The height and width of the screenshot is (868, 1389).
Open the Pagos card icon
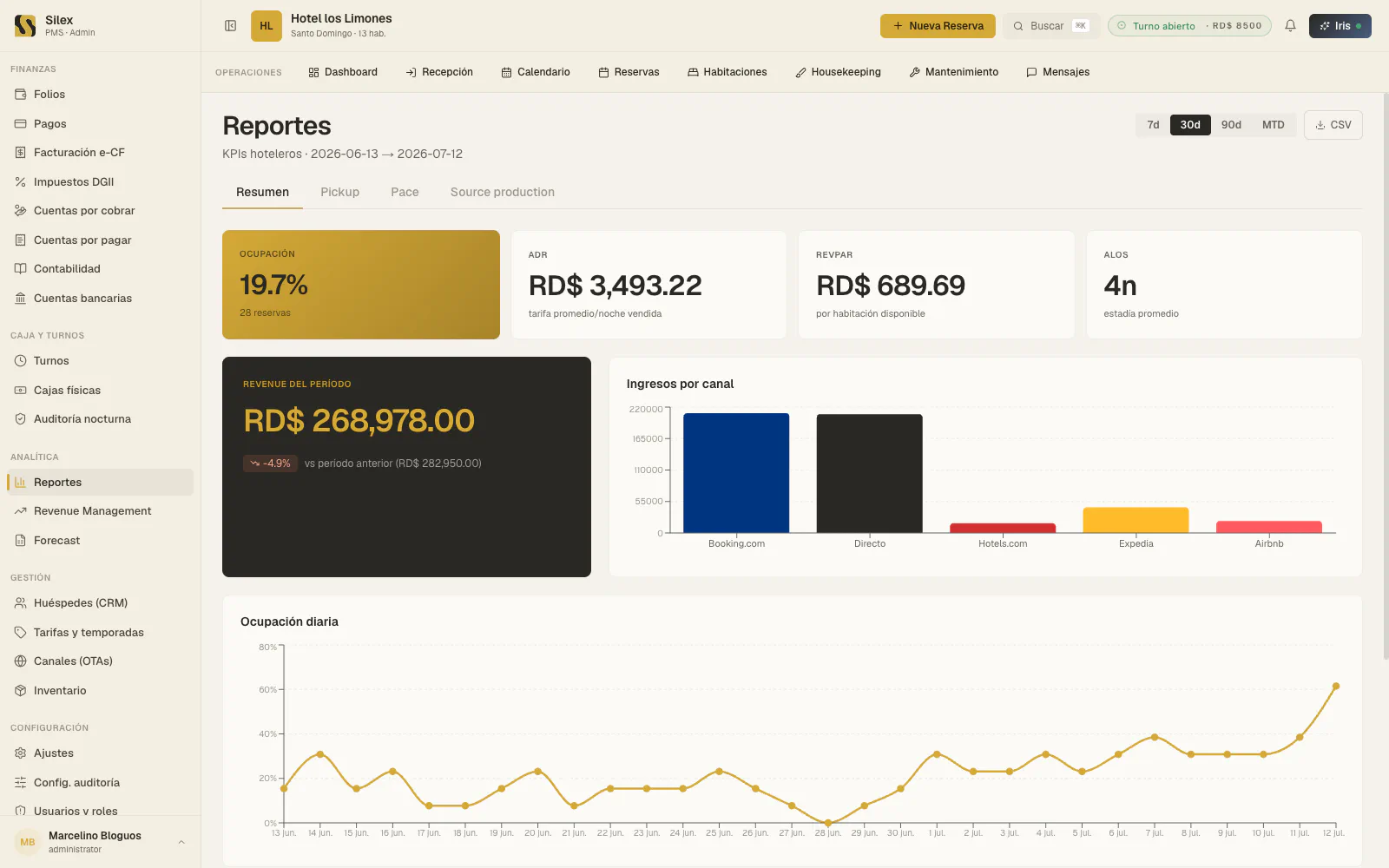(20, 124)
